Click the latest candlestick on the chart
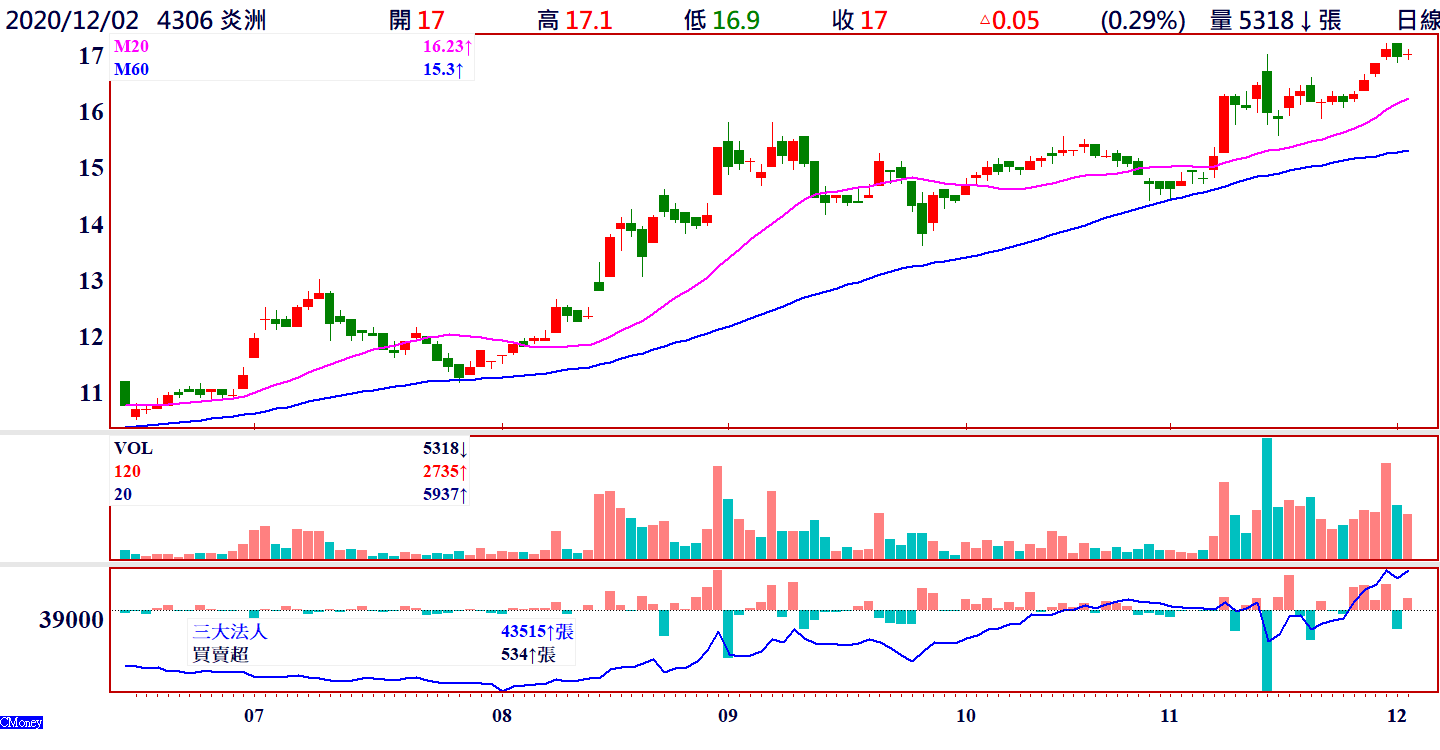Viewport: 1440px width, 750px height. (1408, 55)
